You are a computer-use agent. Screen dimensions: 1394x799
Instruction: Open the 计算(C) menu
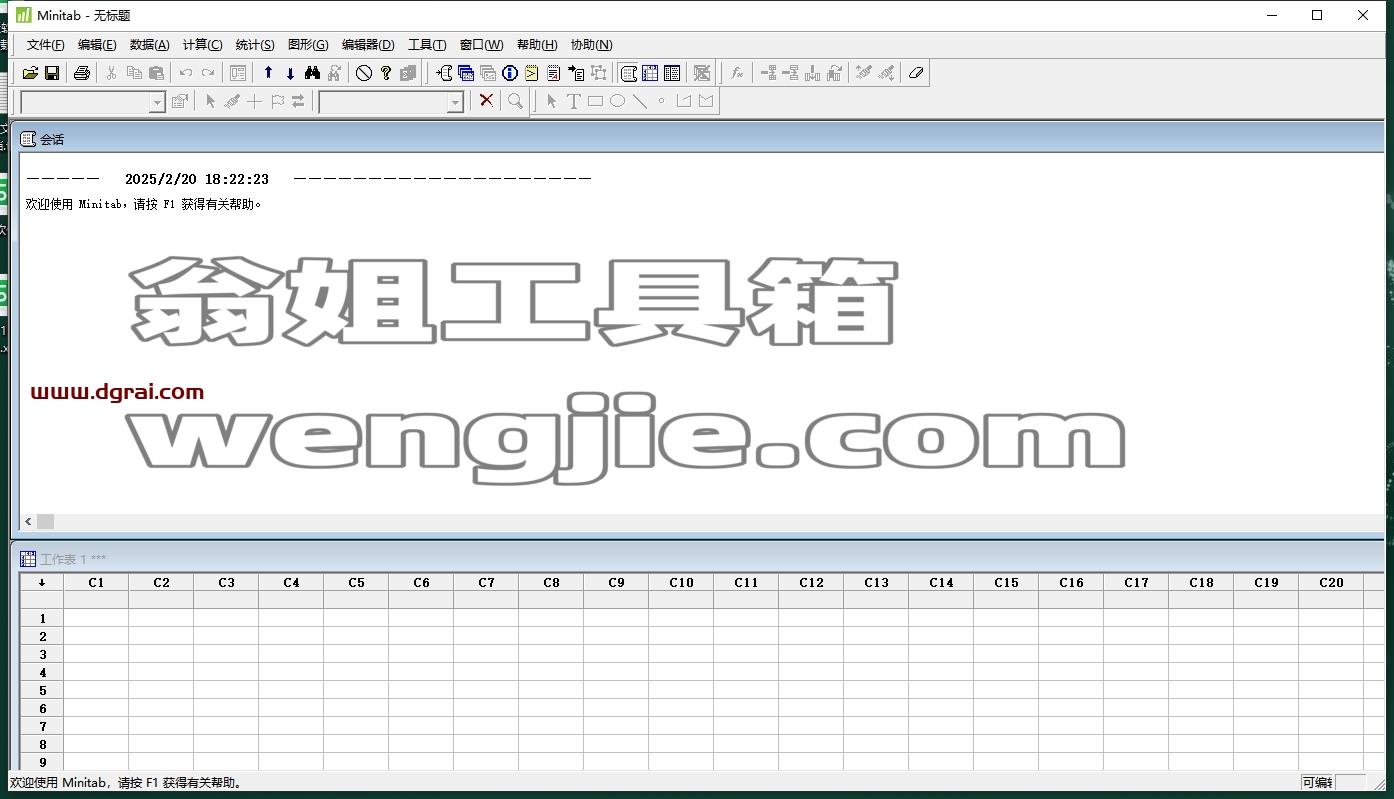[x=202, y=45]
